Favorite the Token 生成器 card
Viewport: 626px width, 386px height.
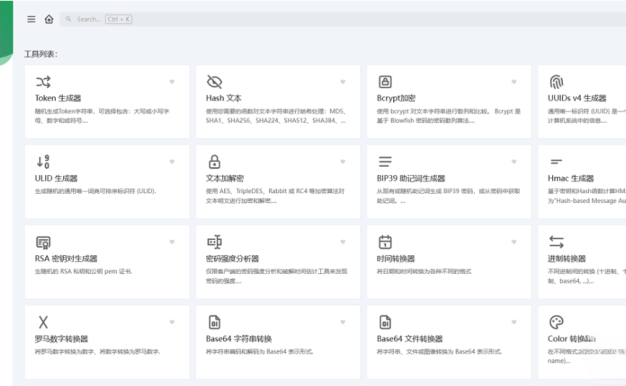point(172,82)
